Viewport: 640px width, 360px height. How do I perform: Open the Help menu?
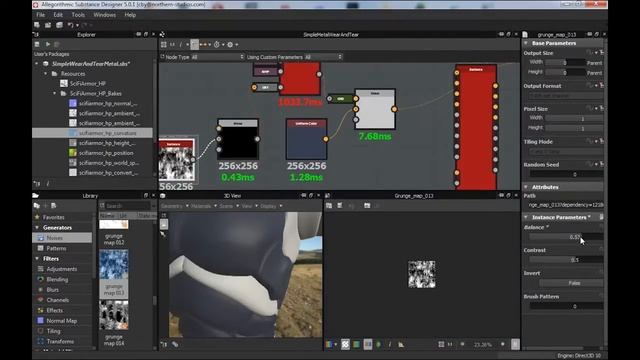click(x=130, y=15)
